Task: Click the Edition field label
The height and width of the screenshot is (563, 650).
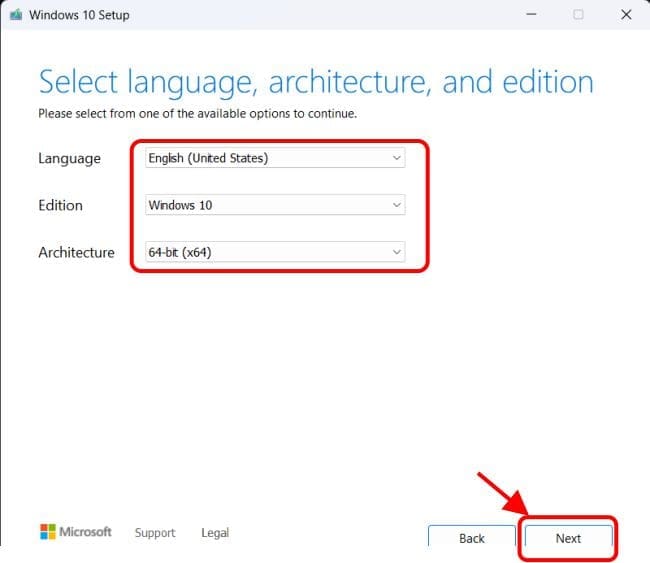Action: pyautogui.click(x=60, y=205)
